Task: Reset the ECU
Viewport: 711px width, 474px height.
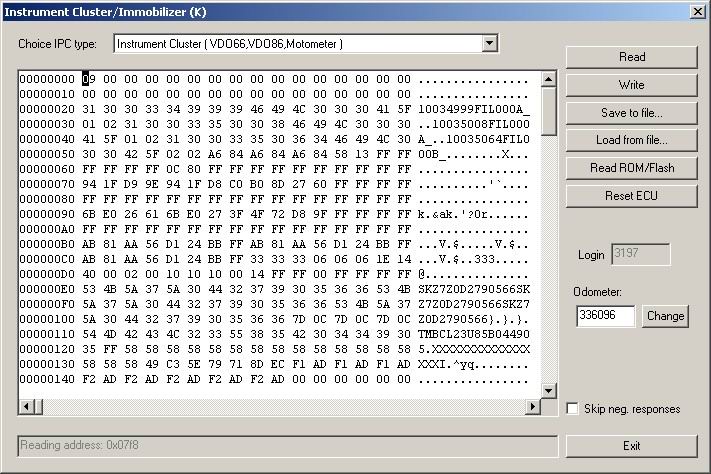Action: 632,196
